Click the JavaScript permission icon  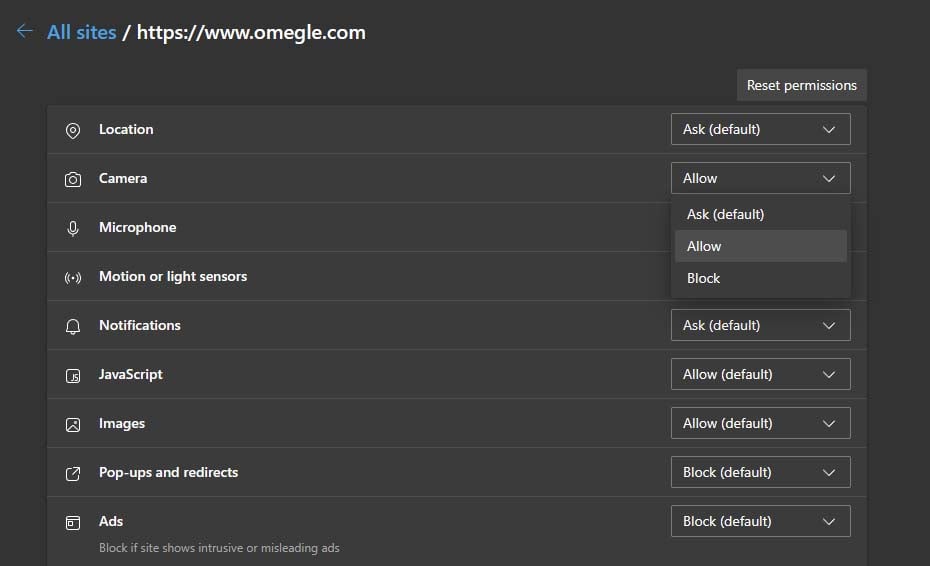click(73, 375)
